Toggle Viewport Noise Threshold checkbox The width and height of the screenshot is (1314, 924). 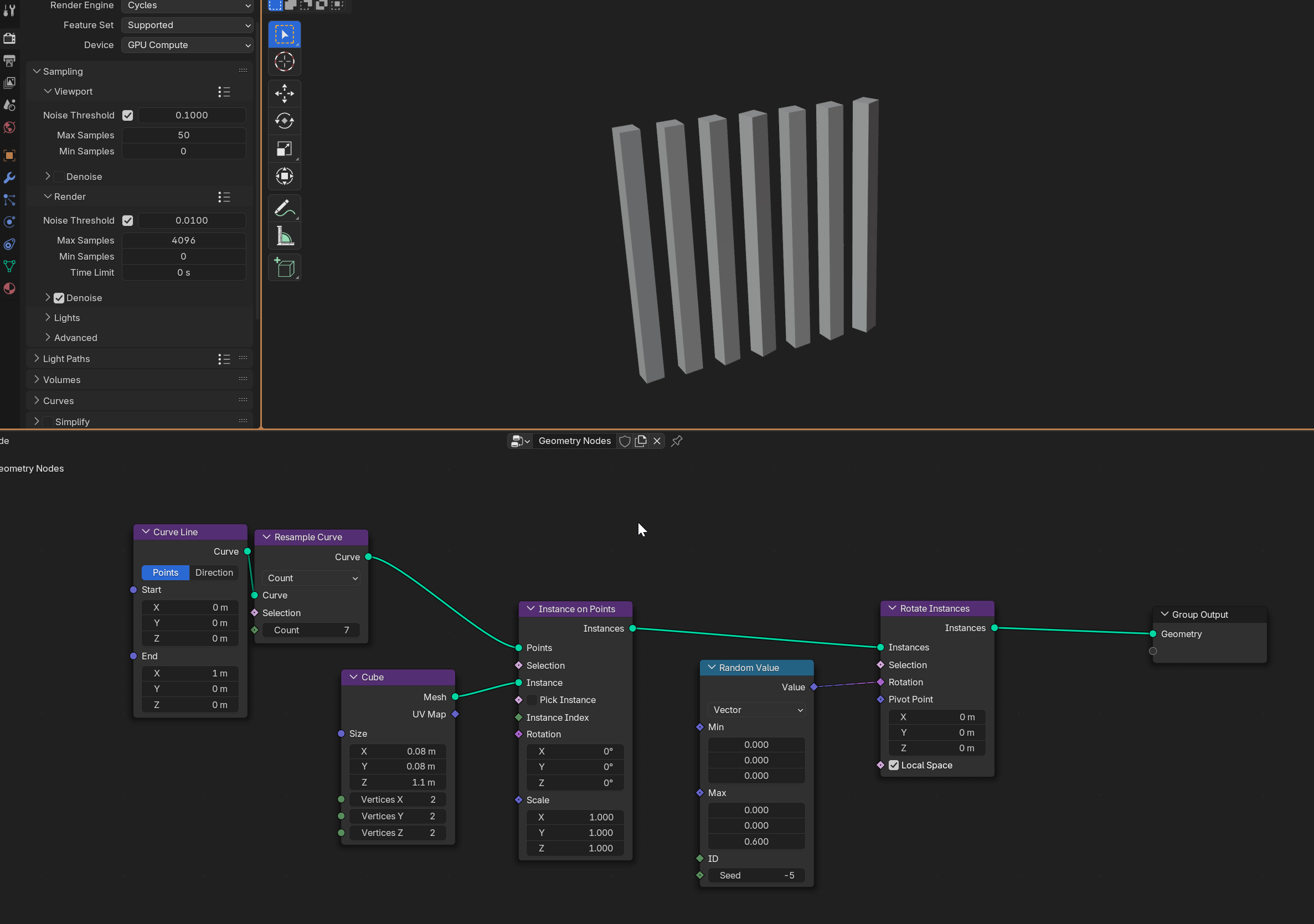click(127, 116)
